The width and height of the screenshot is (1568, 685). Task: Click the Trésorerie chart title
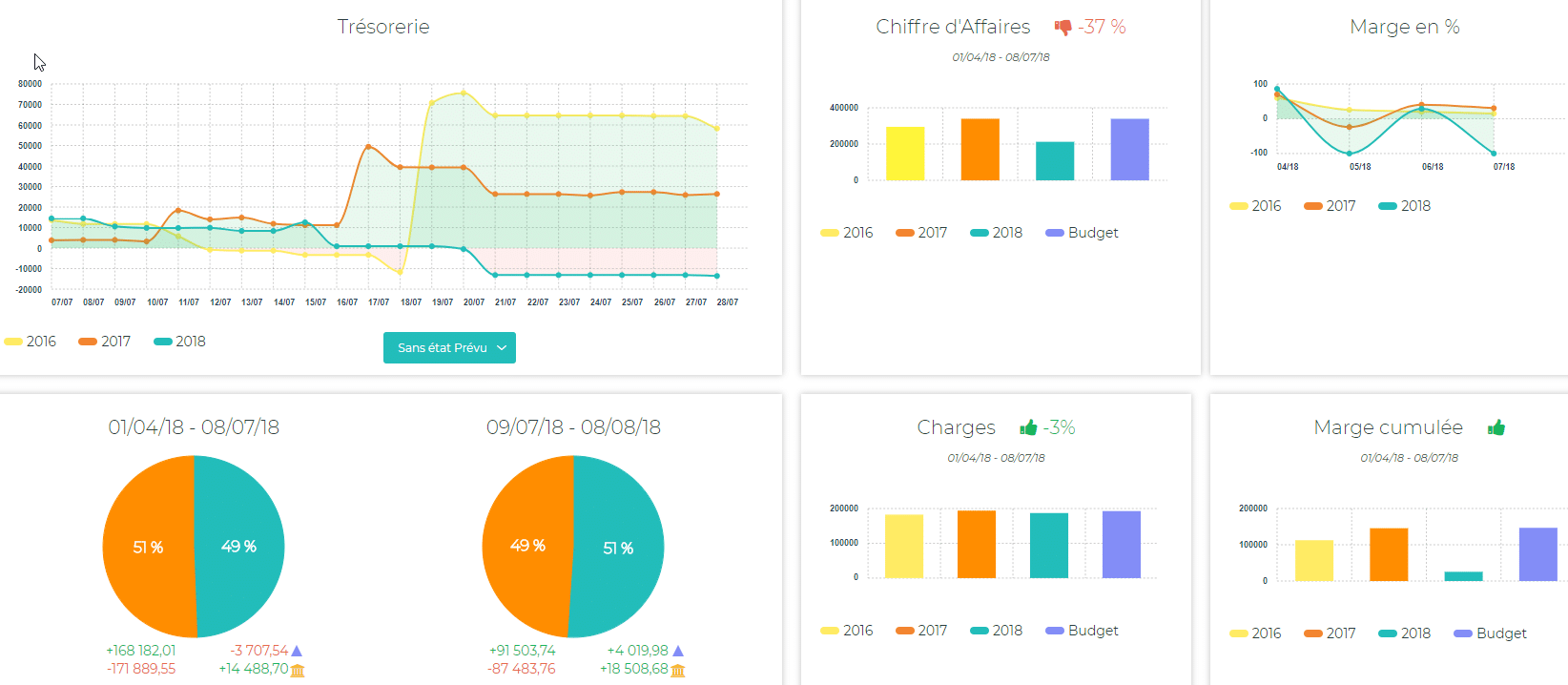click(383, 27)
